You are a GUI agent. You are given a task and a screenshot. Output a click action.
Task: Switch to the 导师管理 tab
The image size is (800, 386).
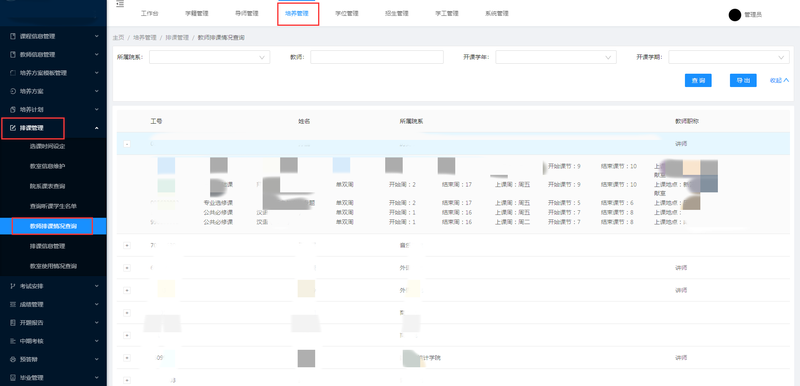click(246, 14)
